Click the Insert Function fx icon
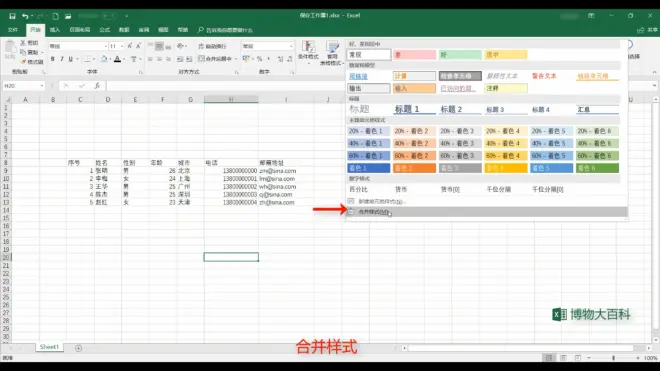The height and width of the screenshot is (371, 660). (x=97, y=86)
